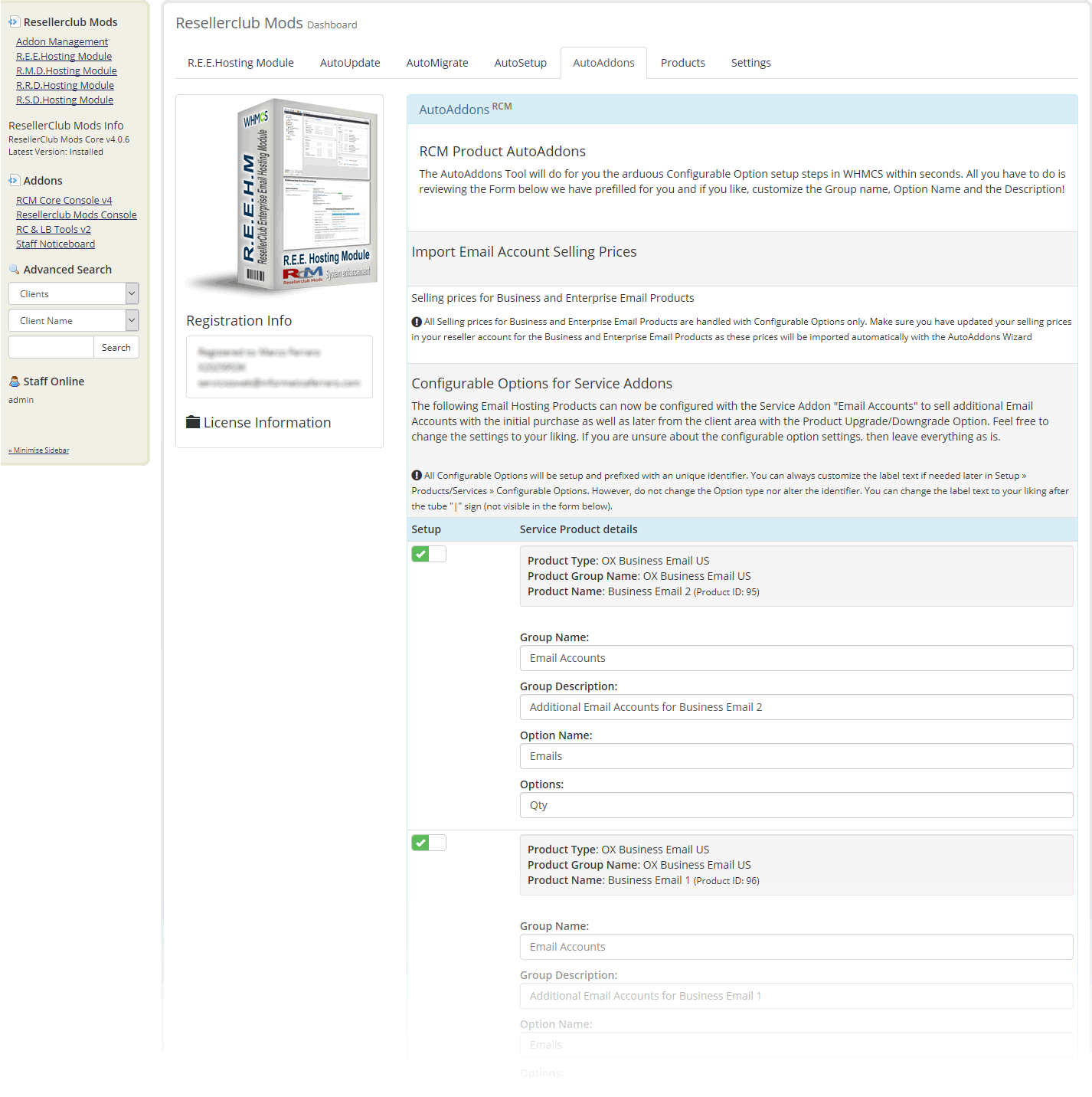Open the Client Name field dropdown
The width and height of the screenshot is (1092, 1097).
pos(74,320)
